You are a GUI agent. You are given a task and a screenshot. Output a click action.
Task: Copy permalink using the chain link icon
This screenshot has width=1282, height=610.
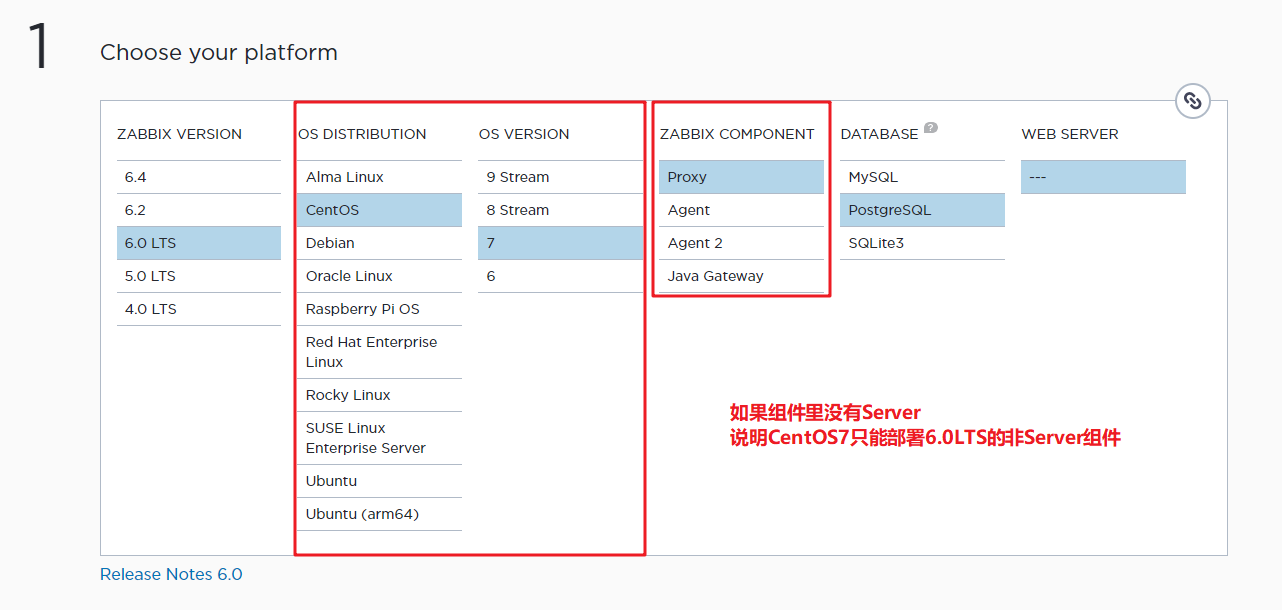point(1192,101)
